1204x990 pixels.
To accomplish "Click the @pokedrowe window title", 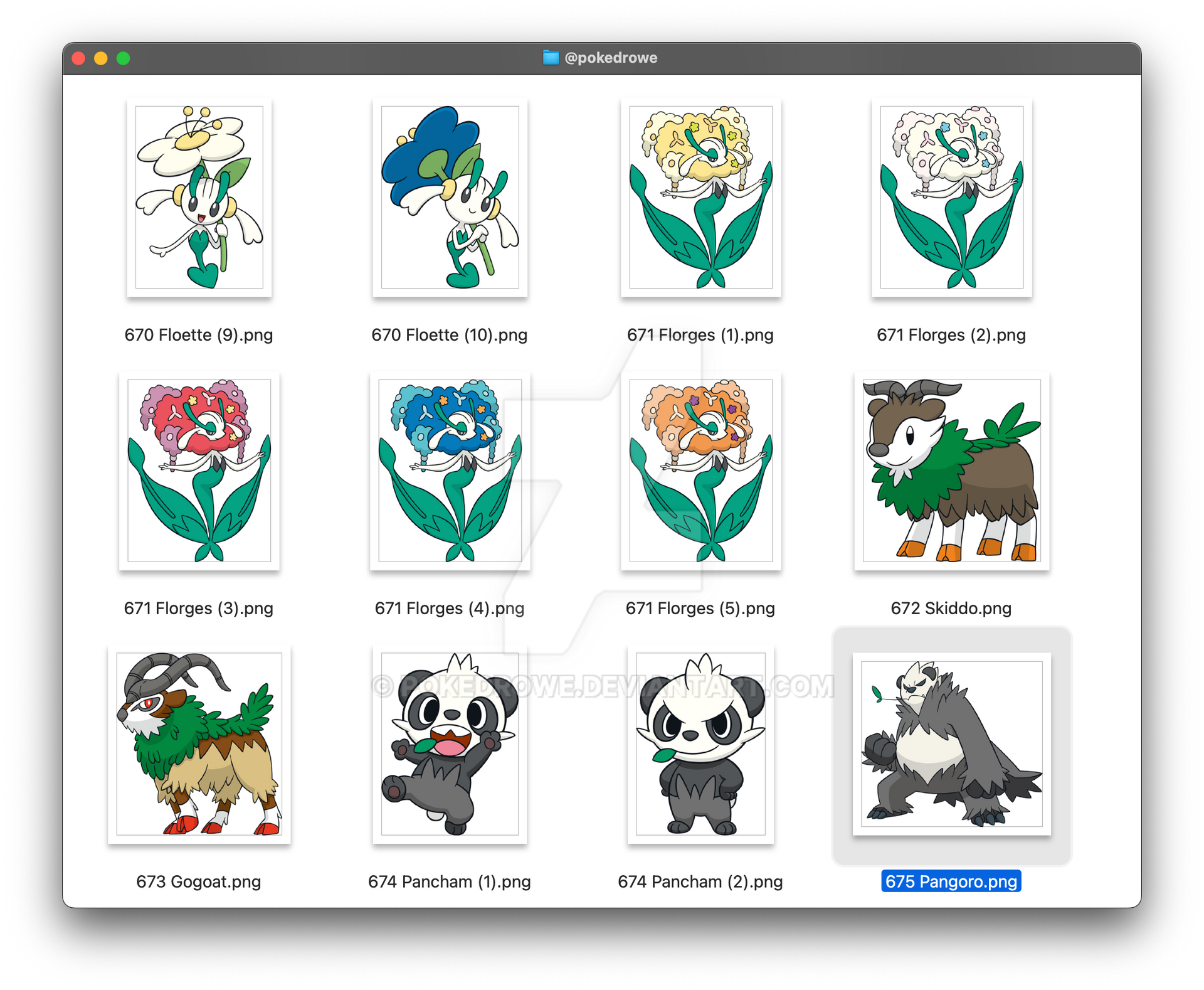I will tap(611, 58).
